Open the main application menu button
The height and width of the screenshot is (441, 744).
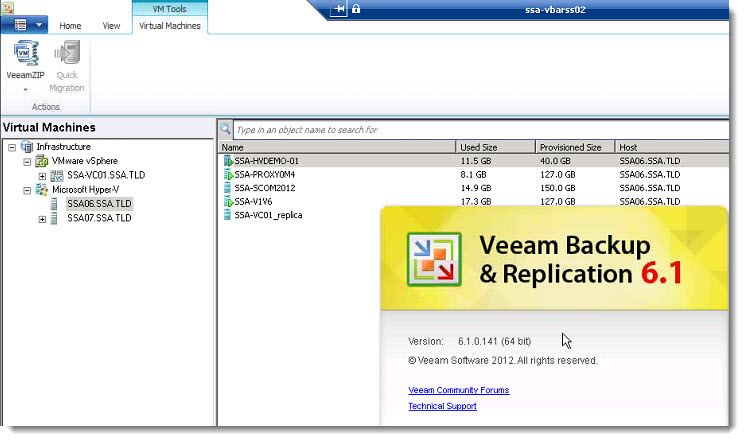(x=24, y=25)
